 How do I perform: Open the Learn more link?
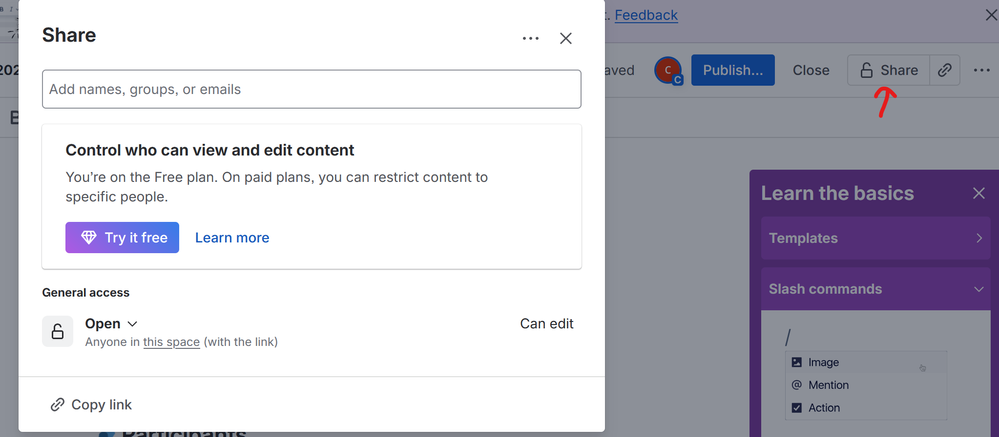[232, 237]
